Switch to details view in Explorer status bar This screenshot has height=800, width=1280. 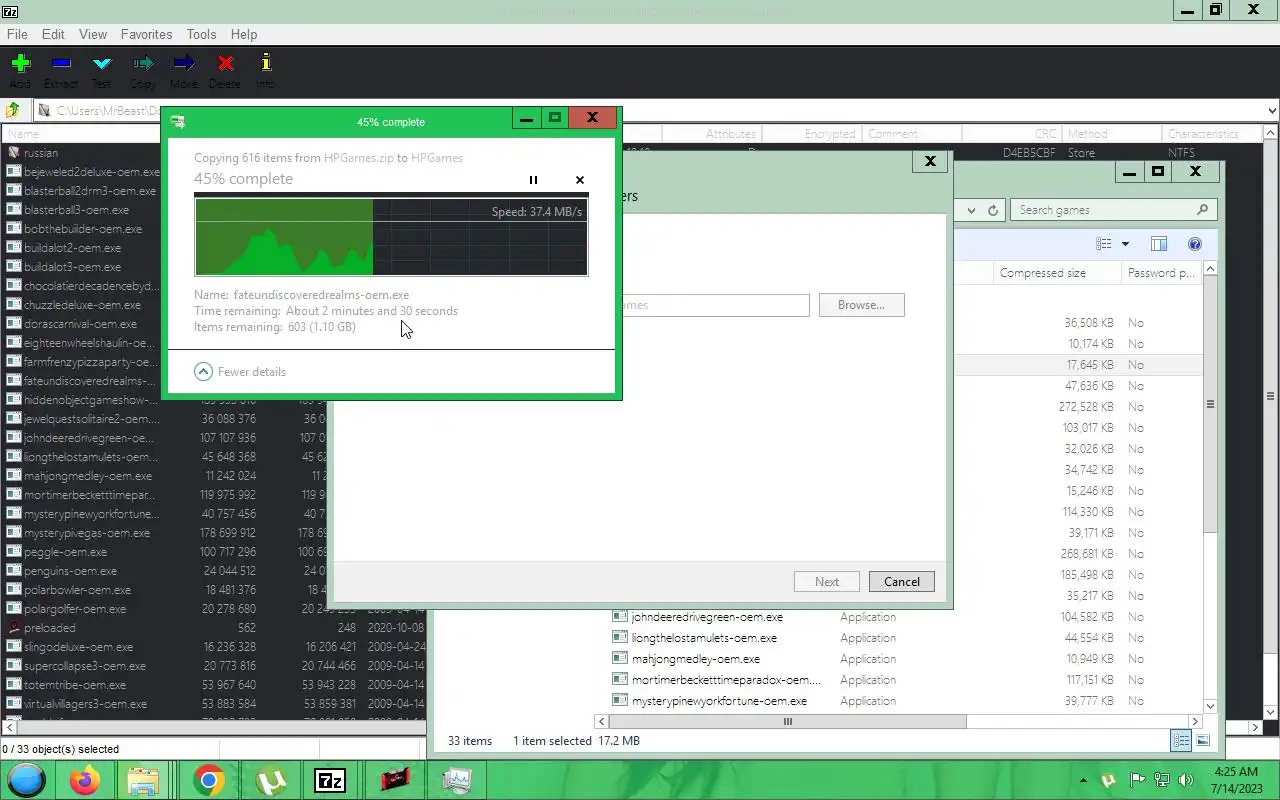click(1181, 741)
